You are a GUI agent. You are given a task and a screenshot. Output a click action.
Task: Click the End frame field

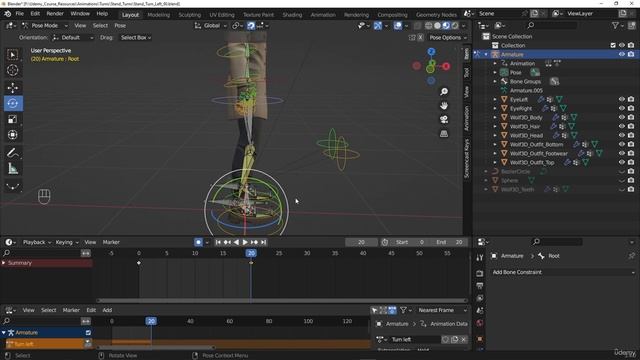point(449,242)
